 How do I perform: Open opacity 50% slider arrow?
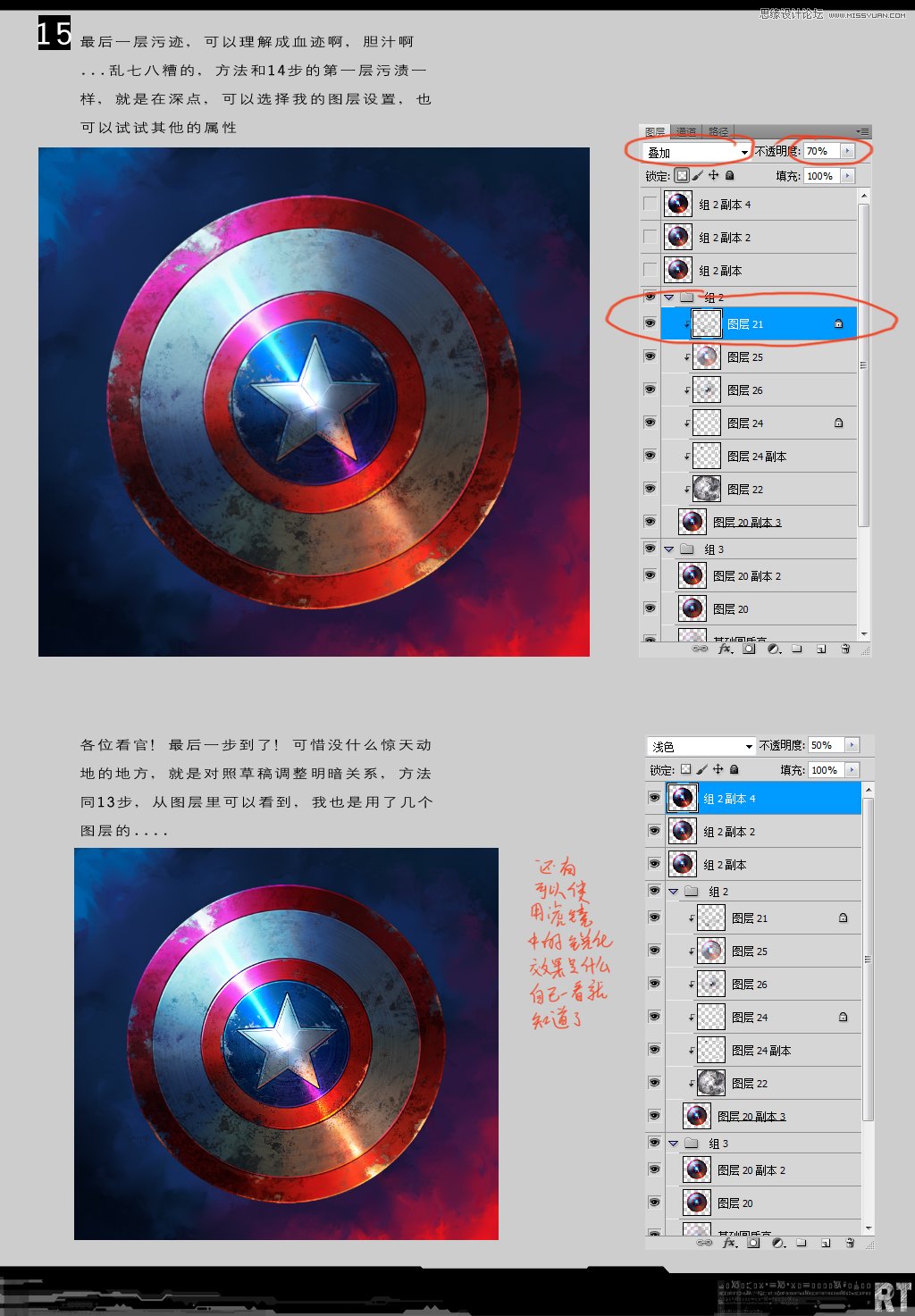click(852, 745)
